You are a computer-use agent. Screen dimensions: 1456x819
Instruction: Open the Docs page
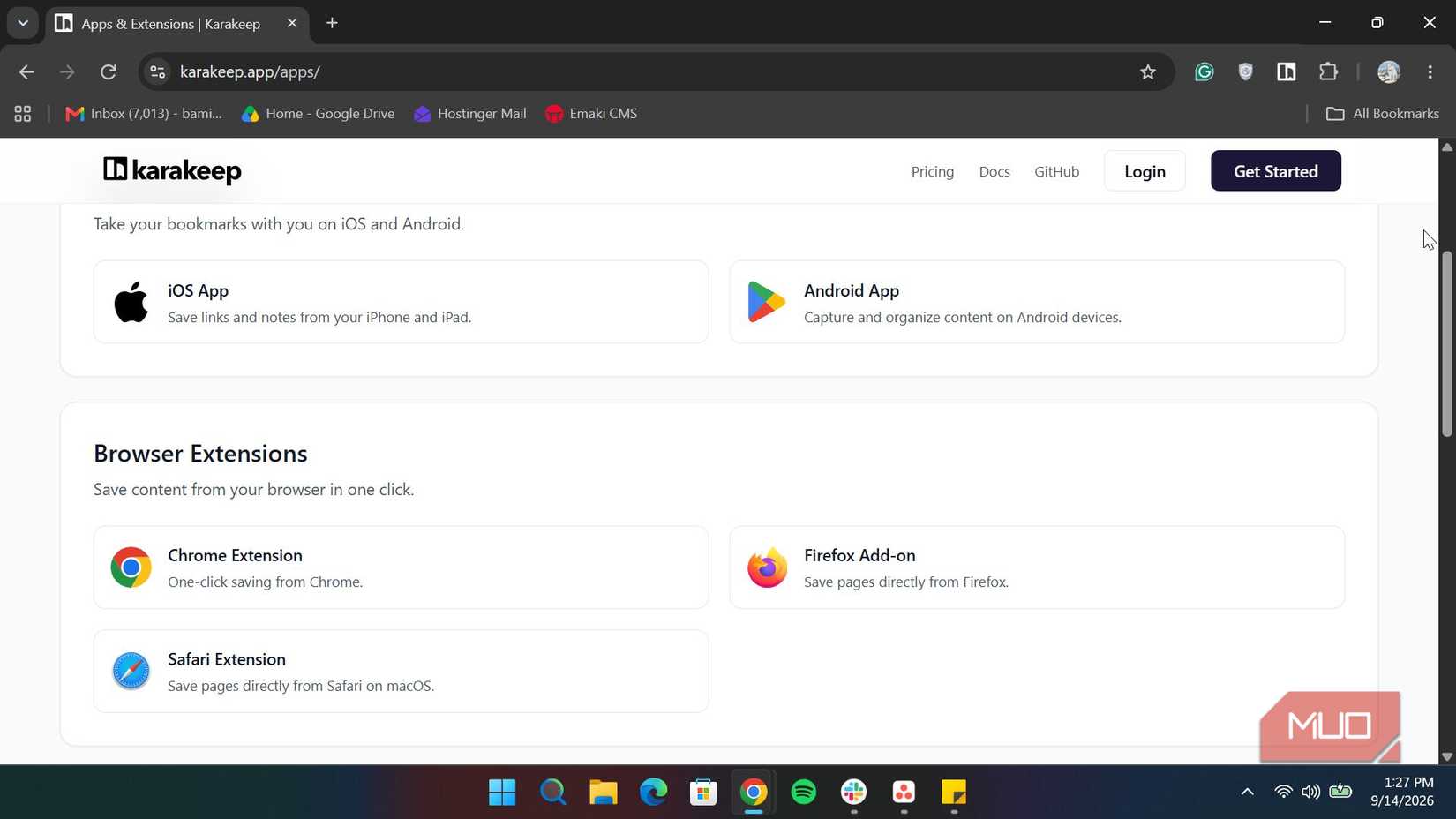pos(994,171)
